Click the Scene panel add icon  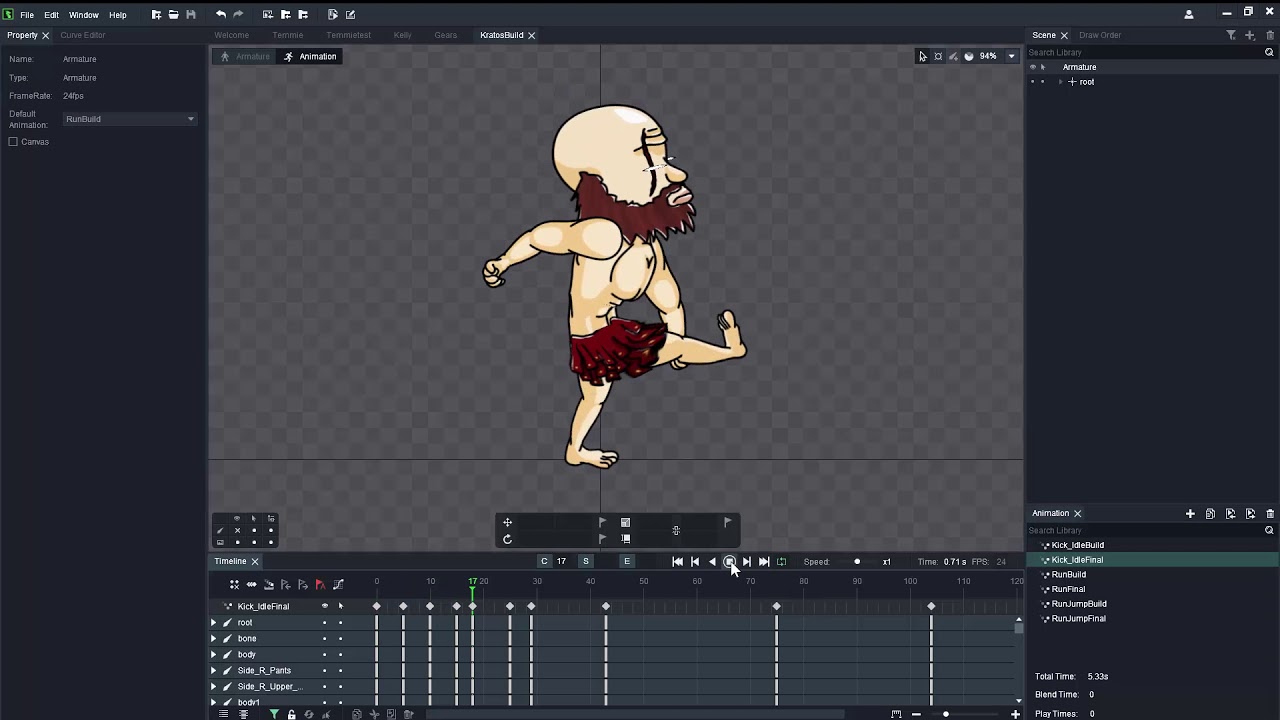pos(1250,35)
